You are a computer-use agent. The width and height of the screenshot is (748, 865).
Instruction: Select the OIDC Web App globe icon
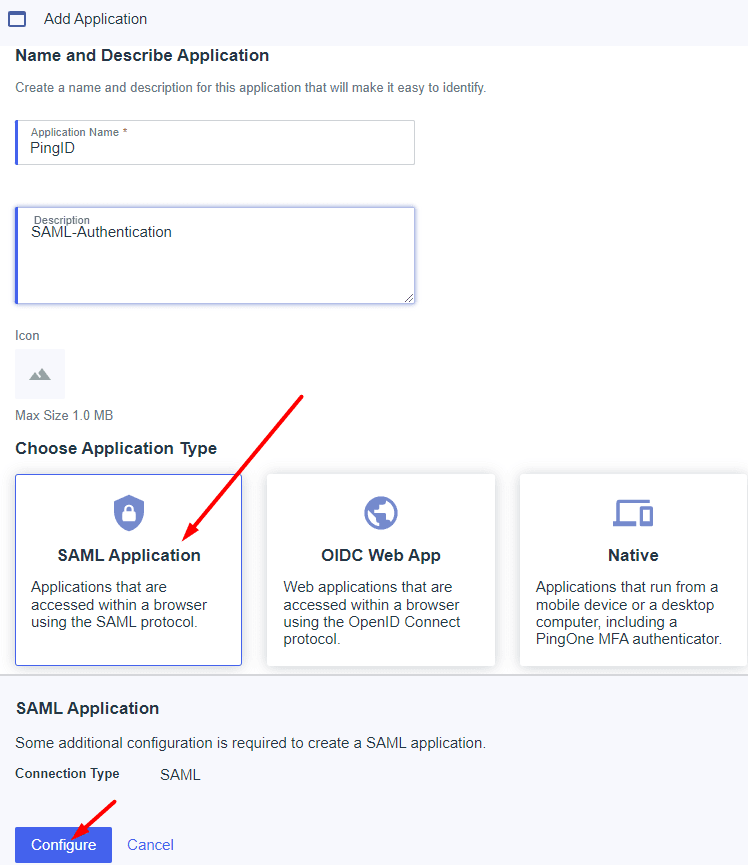click(x=381, y=513)
